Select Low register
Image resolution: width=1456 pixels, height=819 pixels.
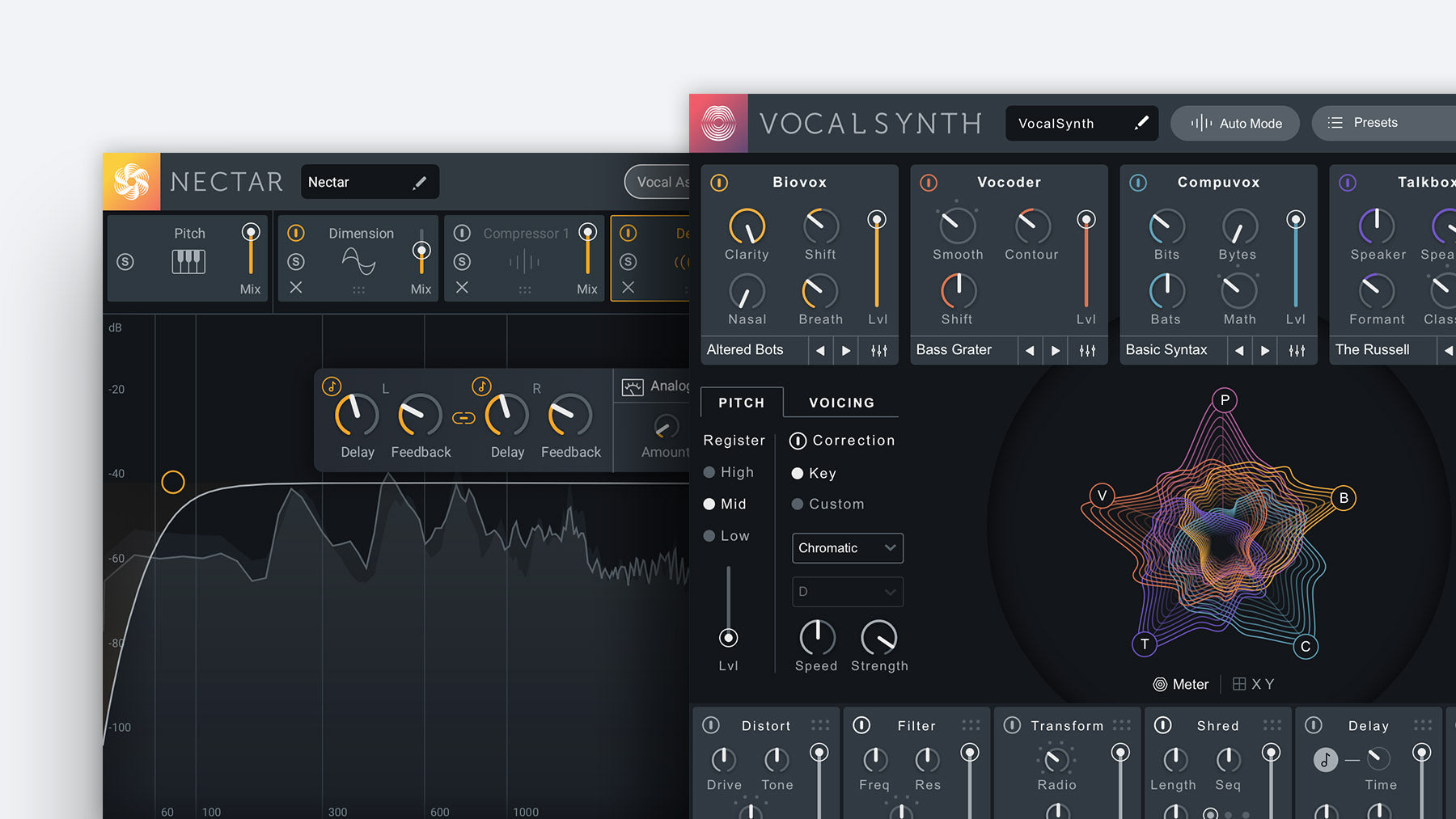(726, 536)
